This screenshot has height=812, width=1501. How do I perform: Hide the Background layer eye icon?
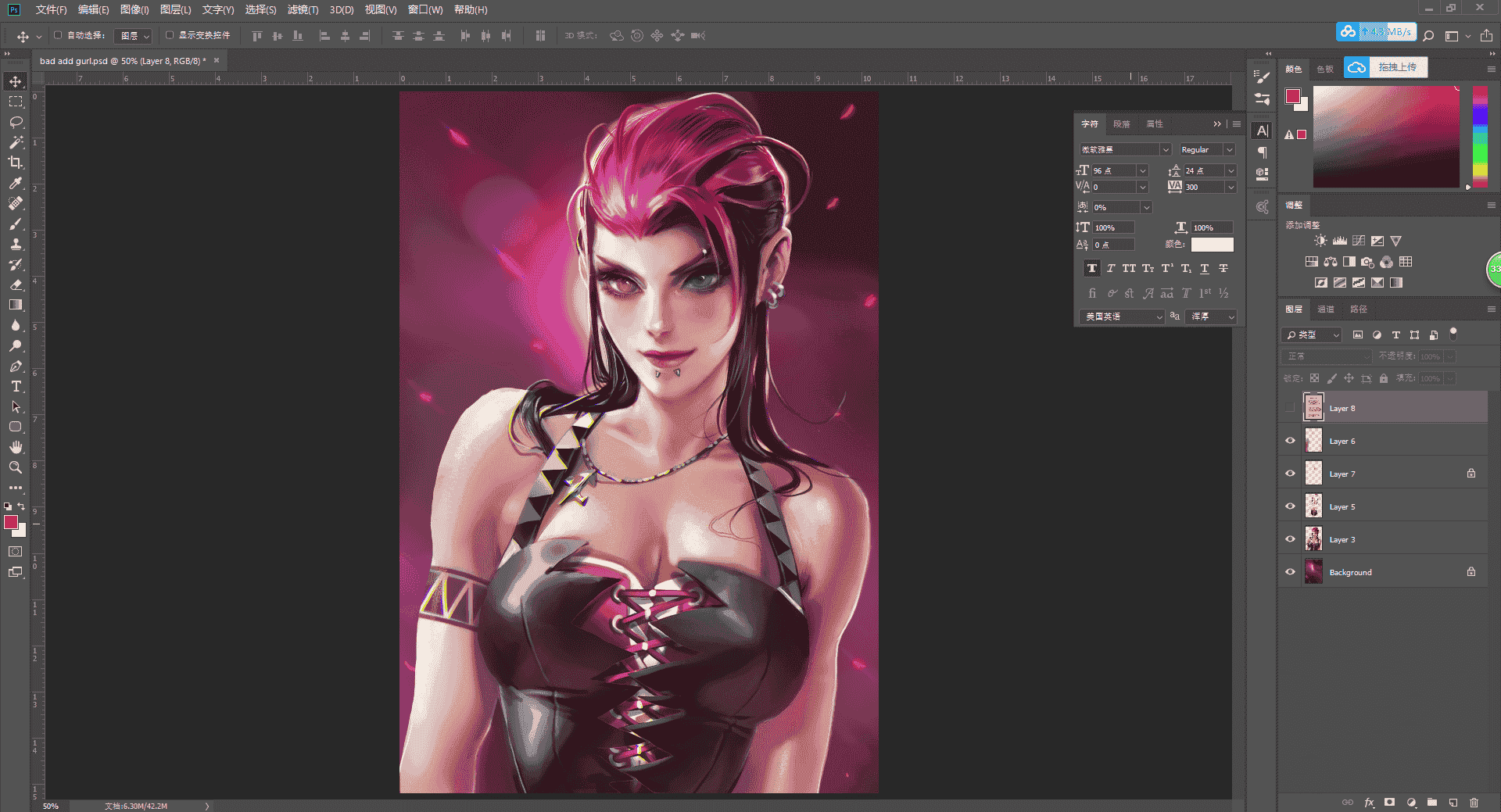pyautogui.click(x=1291, y=572)
